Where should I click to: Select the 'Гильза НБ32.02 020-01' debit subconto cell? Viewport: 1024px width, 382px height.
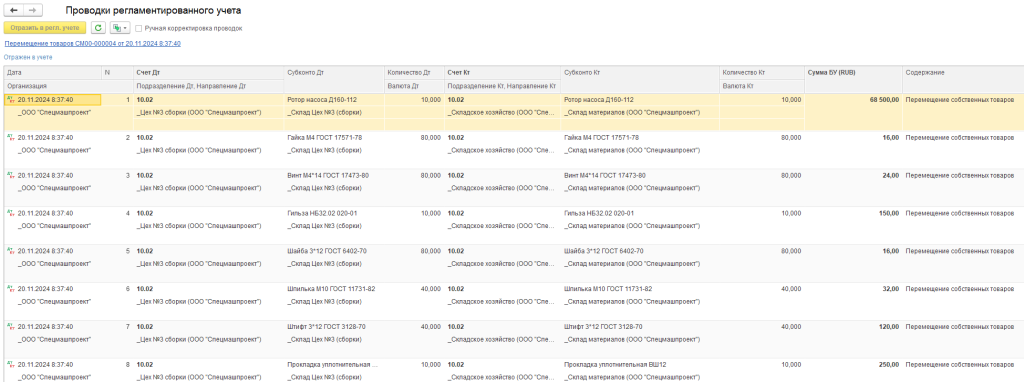click(x=334, y=214)
